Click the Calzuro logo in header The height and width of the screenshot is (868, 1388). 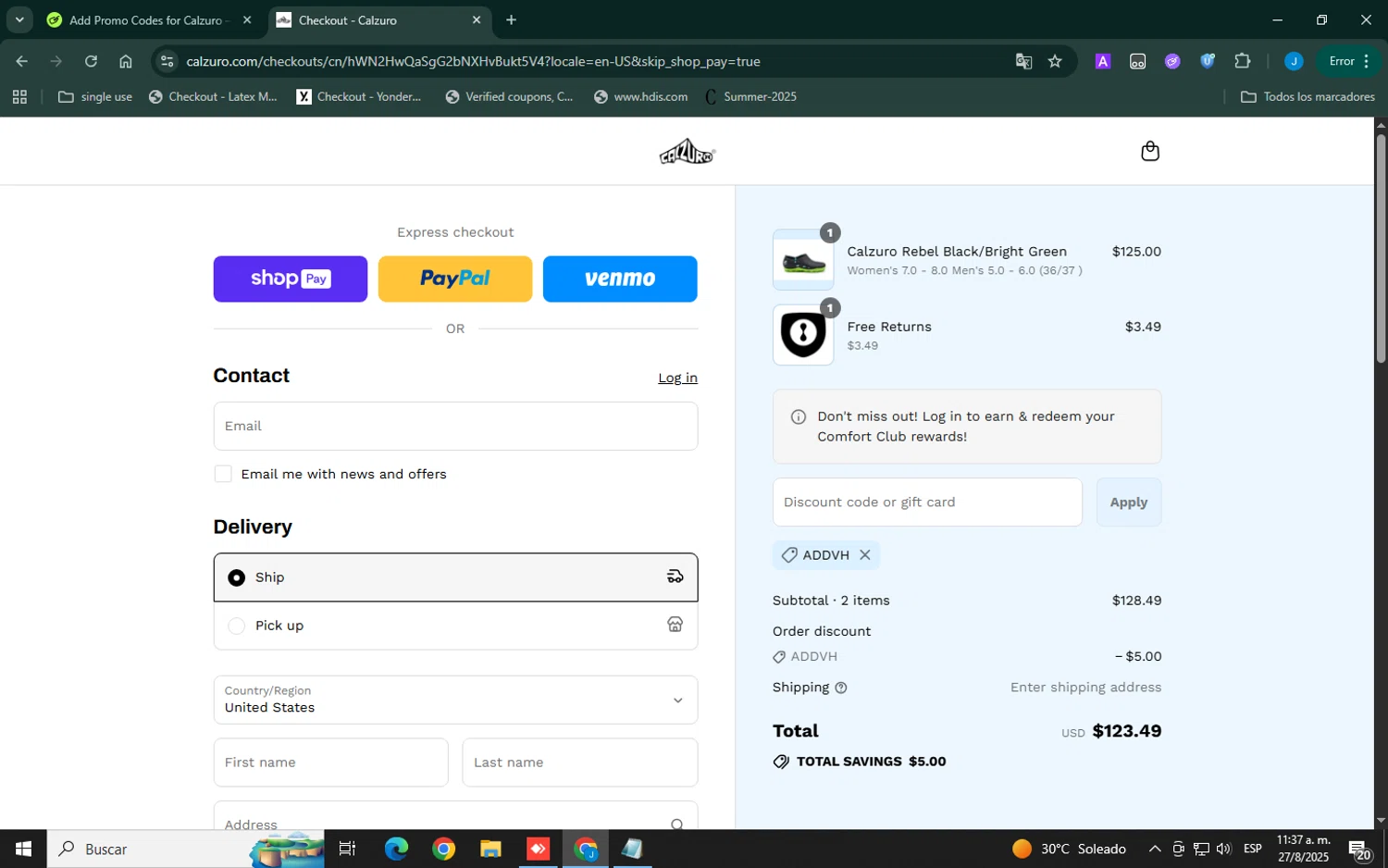687,152
